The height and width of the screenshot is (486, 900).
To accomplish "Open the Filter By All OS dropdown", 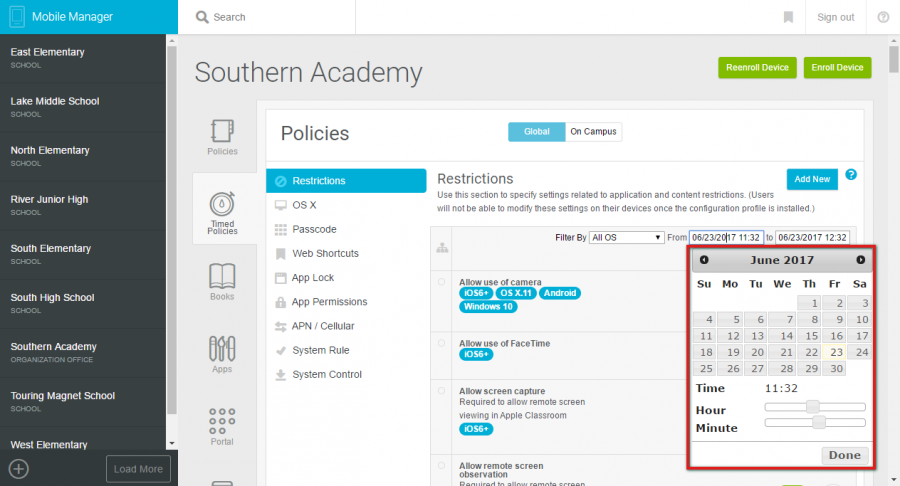I will [626, 238].
